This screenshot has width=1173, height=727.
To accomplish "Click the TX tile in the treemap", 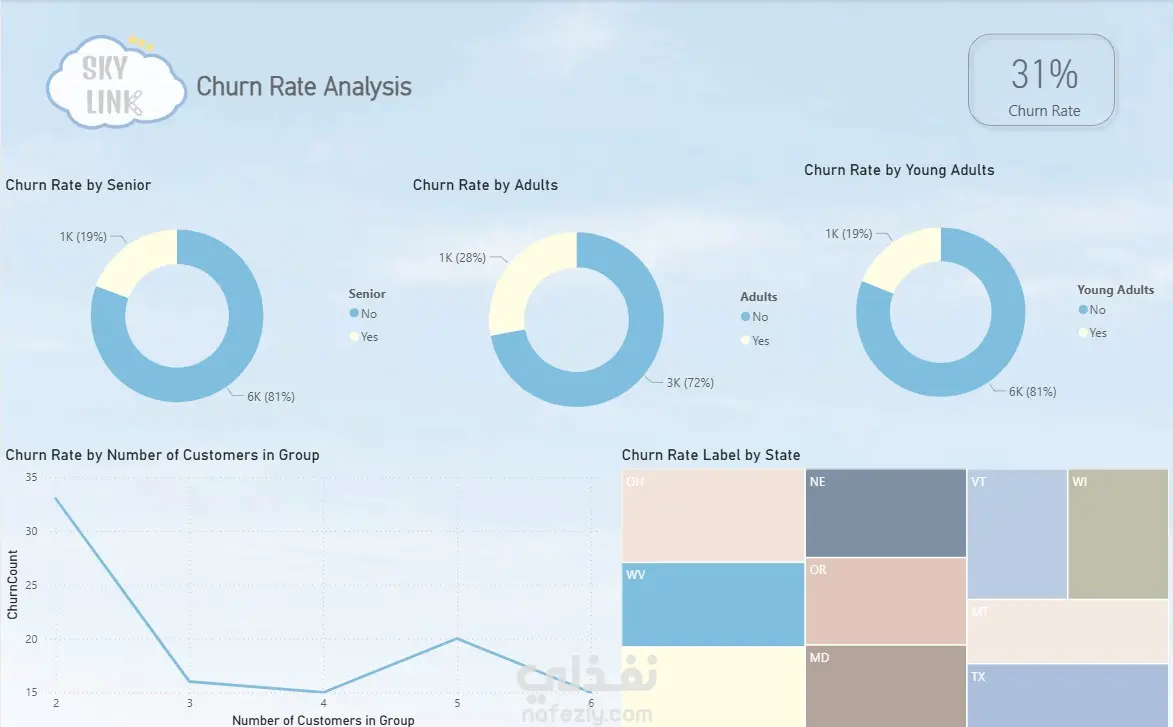I will click(1068, 696).
